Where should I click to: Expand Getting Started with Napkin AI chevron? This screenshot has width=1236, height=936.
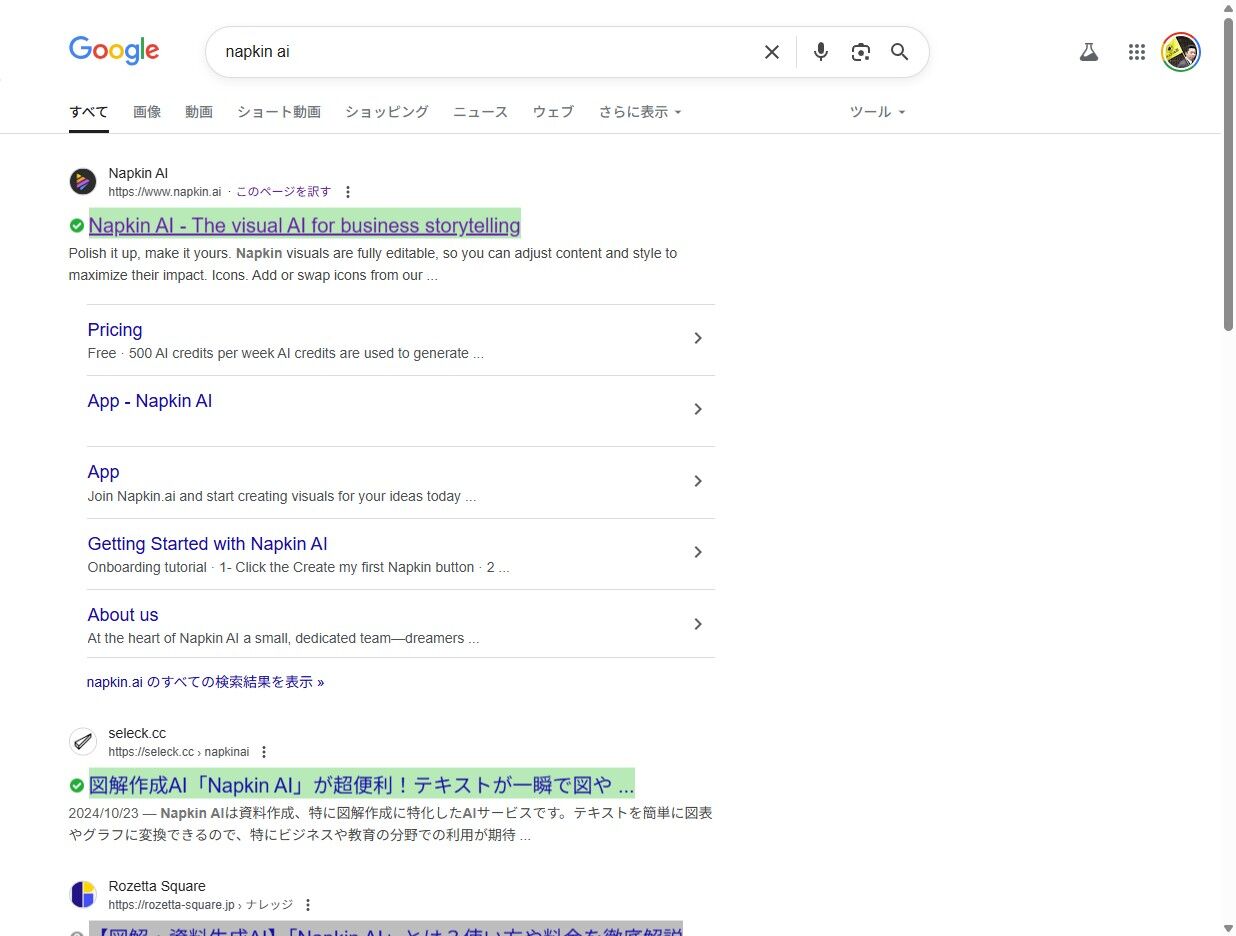click(x=698, y=553)
